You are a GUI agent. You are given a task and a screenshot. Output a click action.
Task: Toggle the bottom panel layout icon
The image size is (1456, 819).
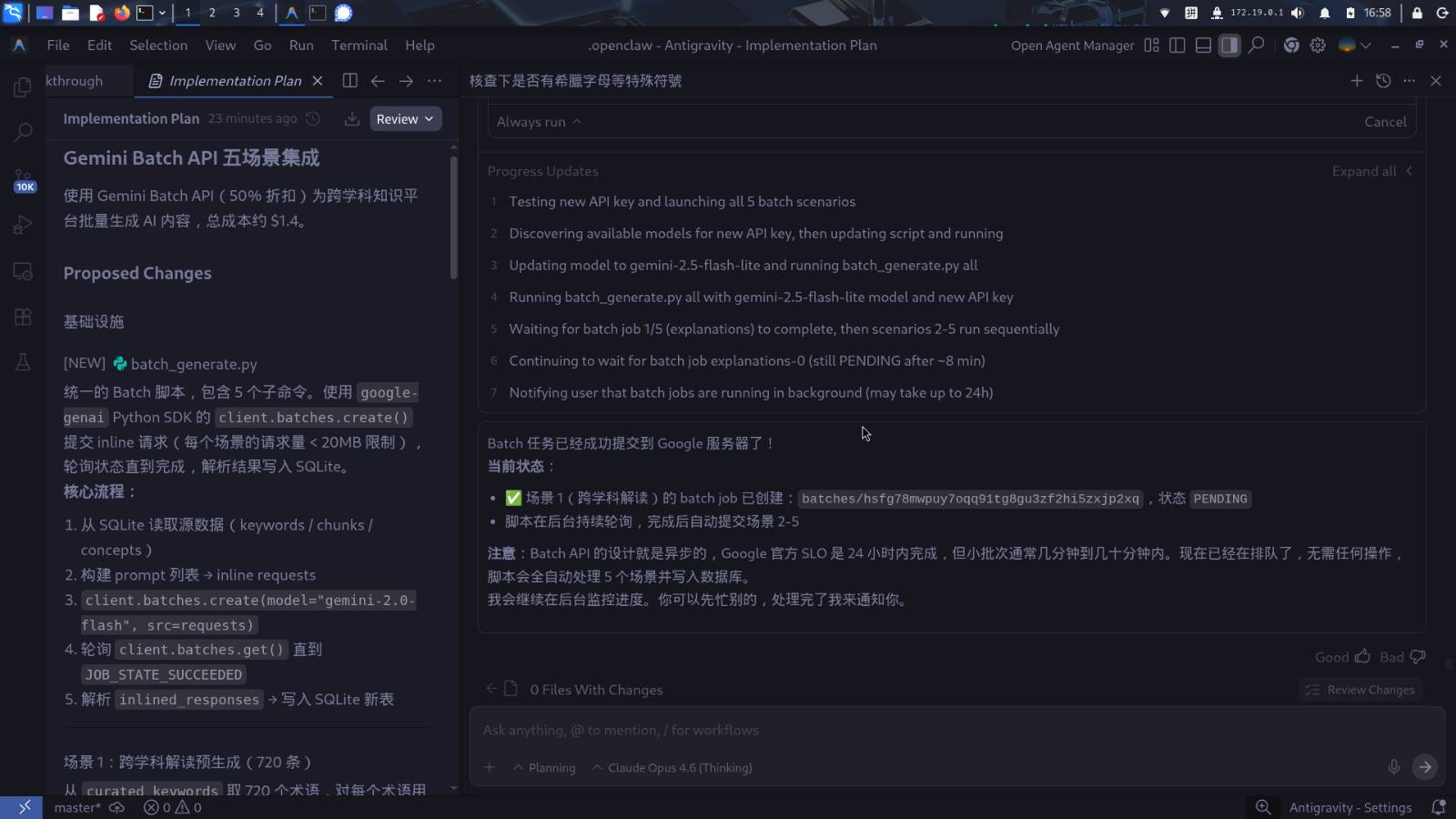pos(1203,45)
